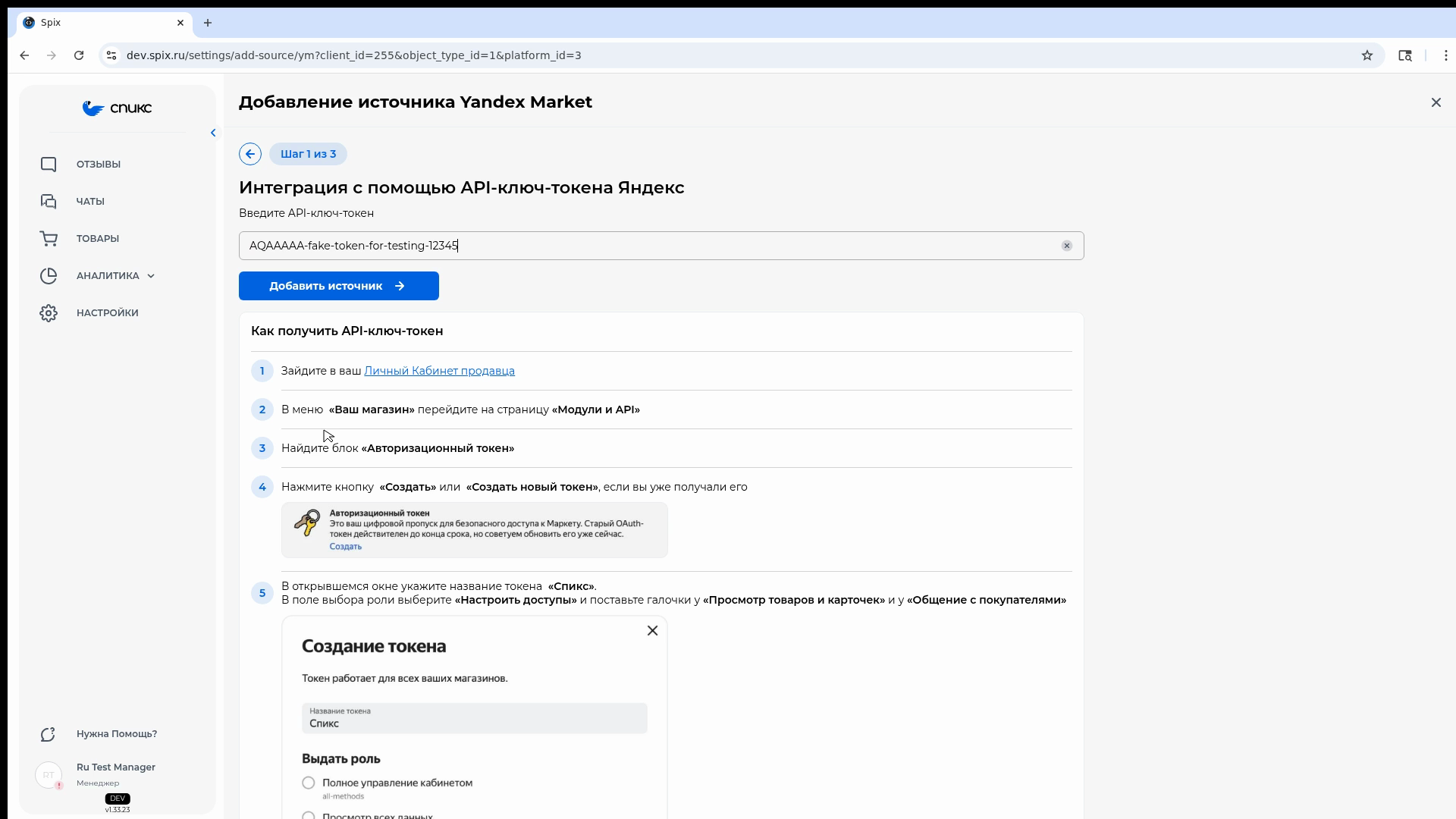Image resolution: width=1456 pixels, height=819 pixels.
Task: Go to Товары menu item
Action: pyautogui.click(x=98, y=239)
